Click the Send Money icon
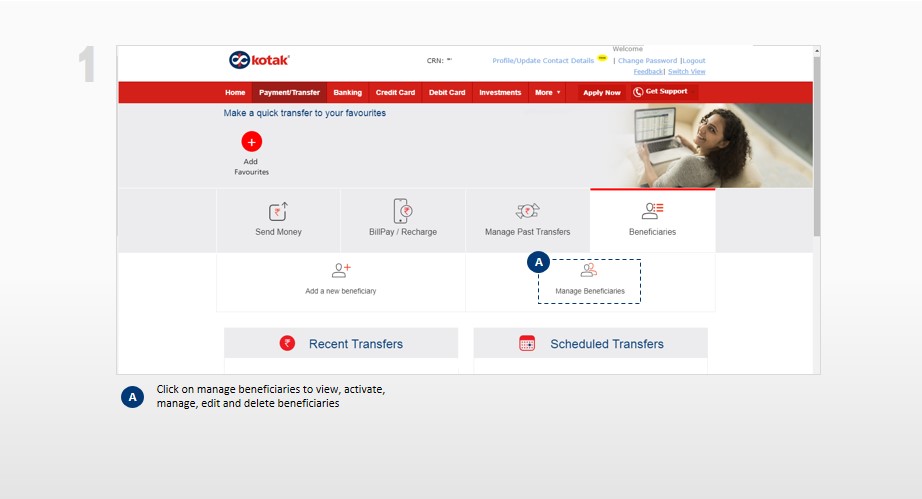This screenshot has width=922, height=499. coord(278,212)
